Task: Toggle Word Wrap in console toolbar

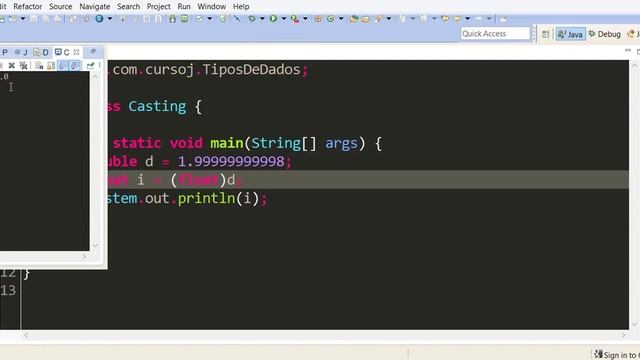Action: (63, 65)
